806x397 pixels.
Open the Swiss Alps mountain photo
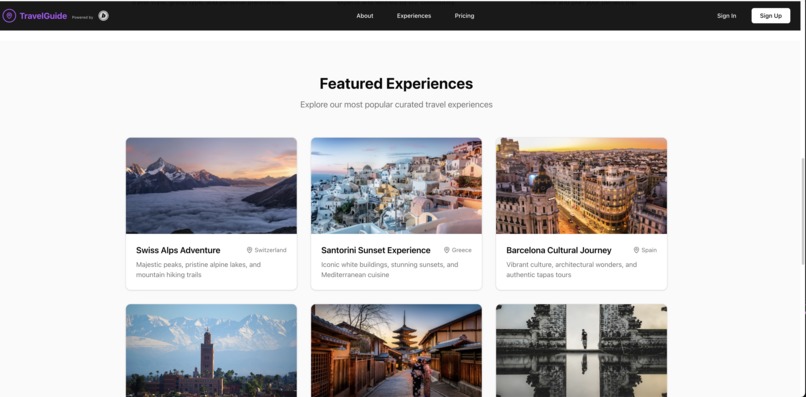211,186
